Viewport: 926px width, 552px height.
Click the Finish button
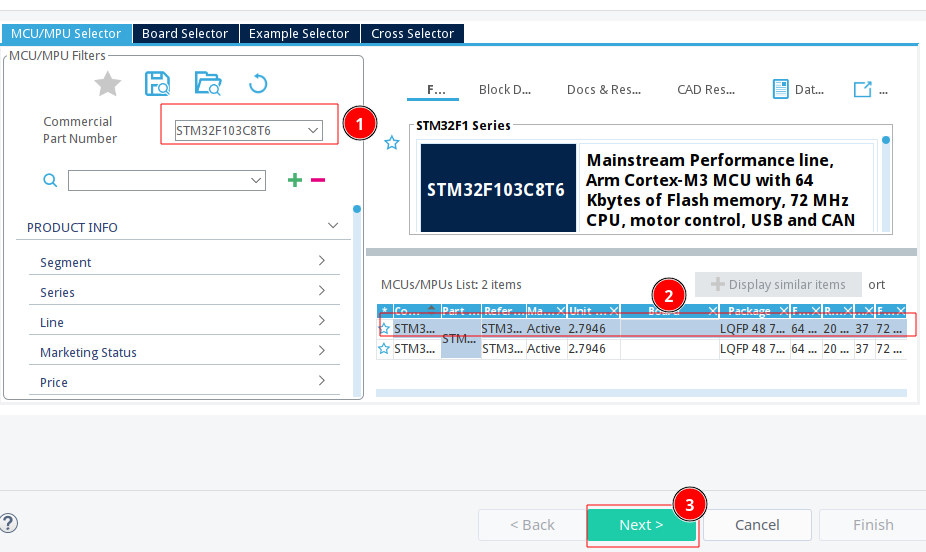pos(873,524)
